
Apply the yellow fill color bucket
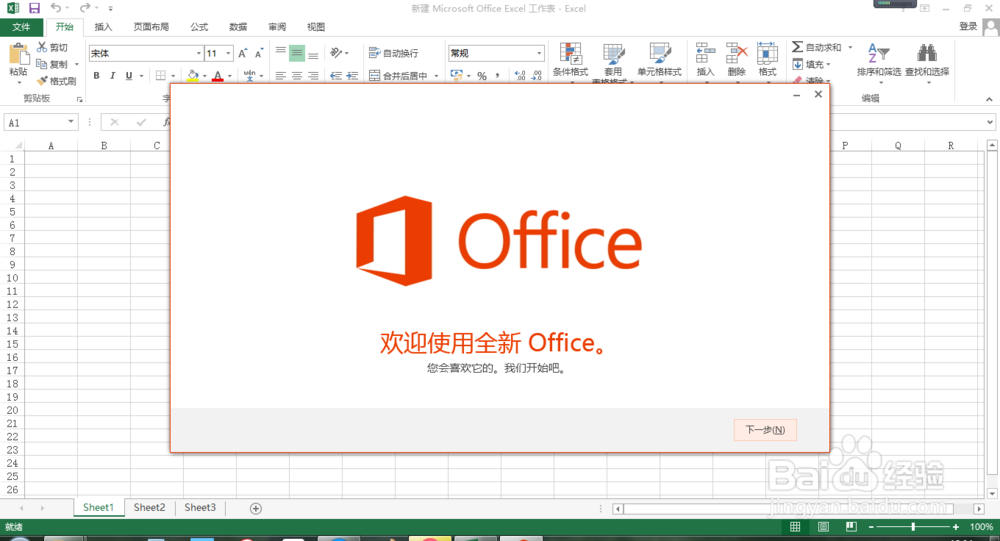[193, 75]
